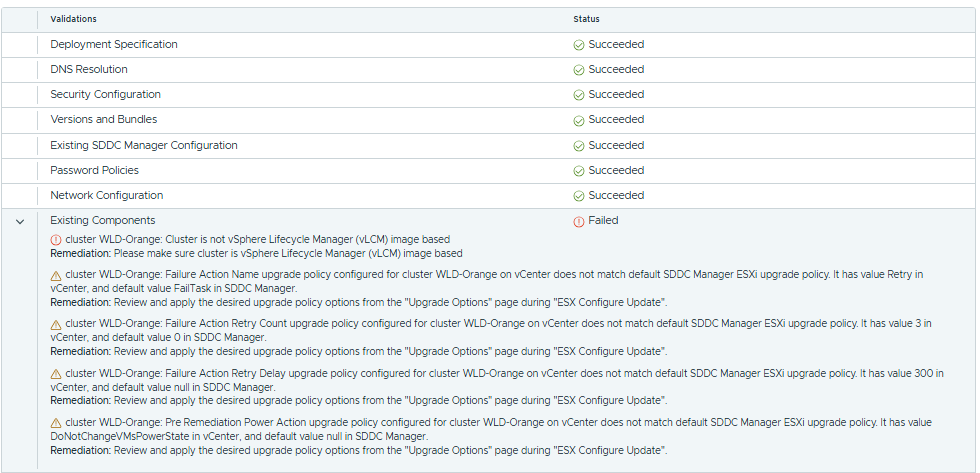Image resolution: width=980 pixels, height=473 pixels.
Task: Click the success icon beside DNS Resolution status
Action: point(579,70)
